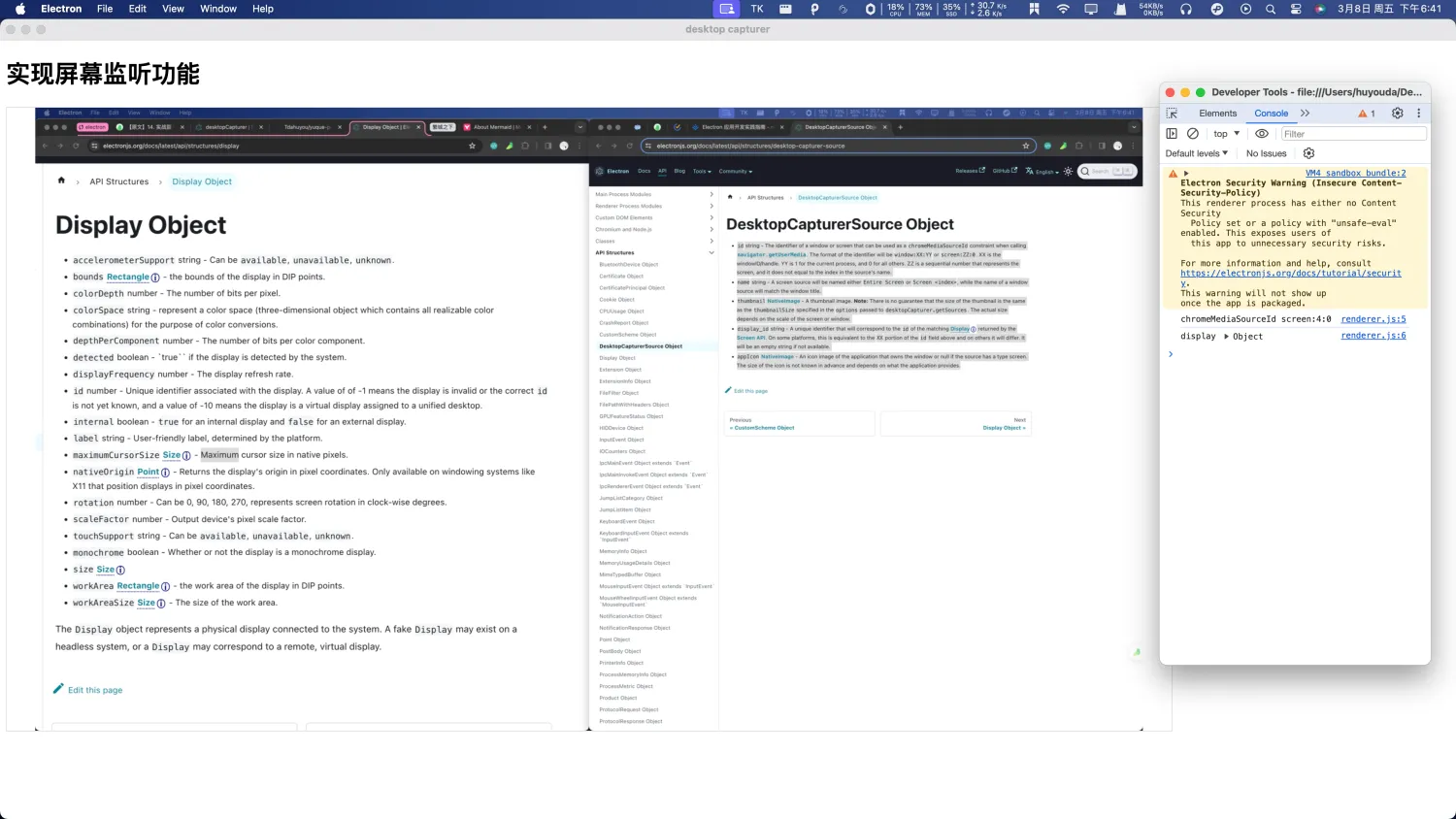Screen dimensions: 1456x819
Task: Open Control Center in the menu bar
Action: coord(1295,9)
